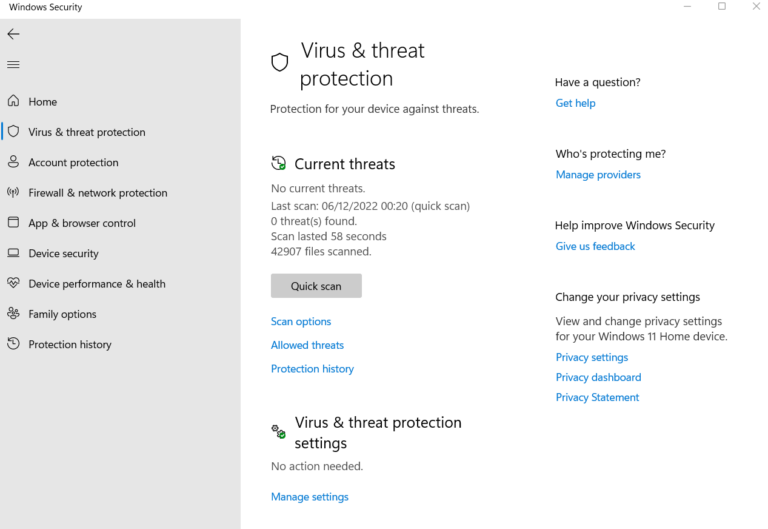
Task: Click Manage providers link
Action: [x=598, y=175]
